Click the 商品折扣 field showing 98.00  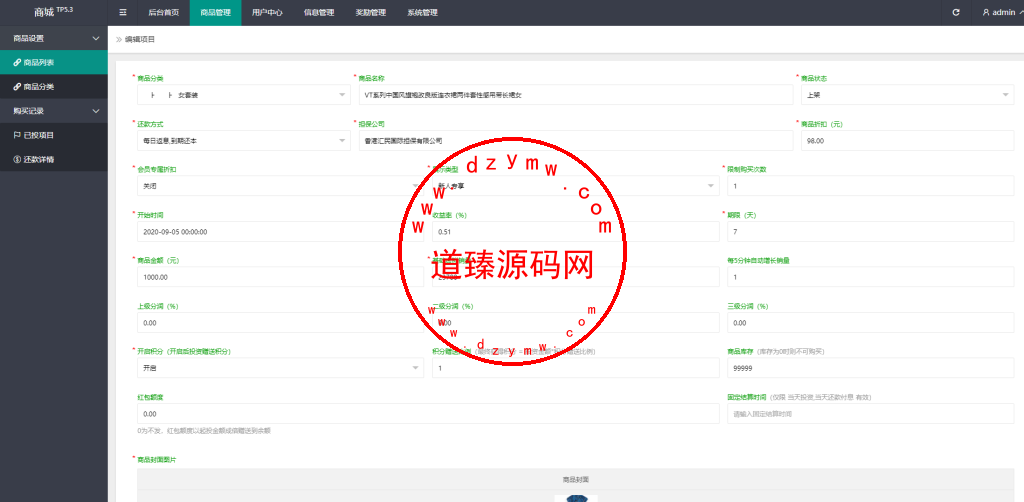907,140
